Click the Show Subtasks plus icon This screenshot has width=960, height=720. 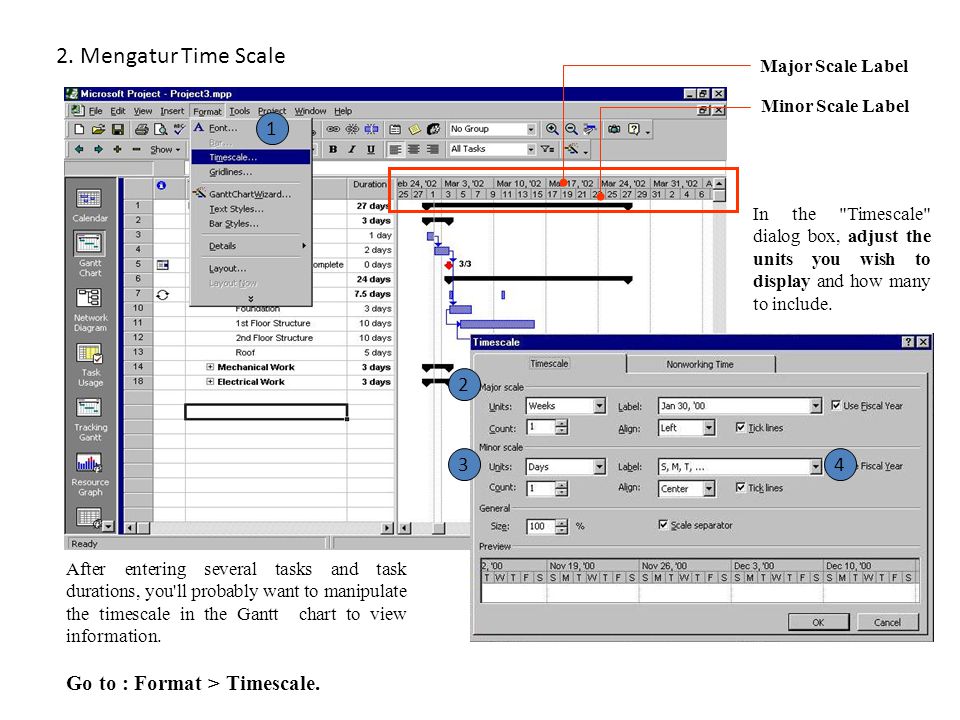point(117,149)
